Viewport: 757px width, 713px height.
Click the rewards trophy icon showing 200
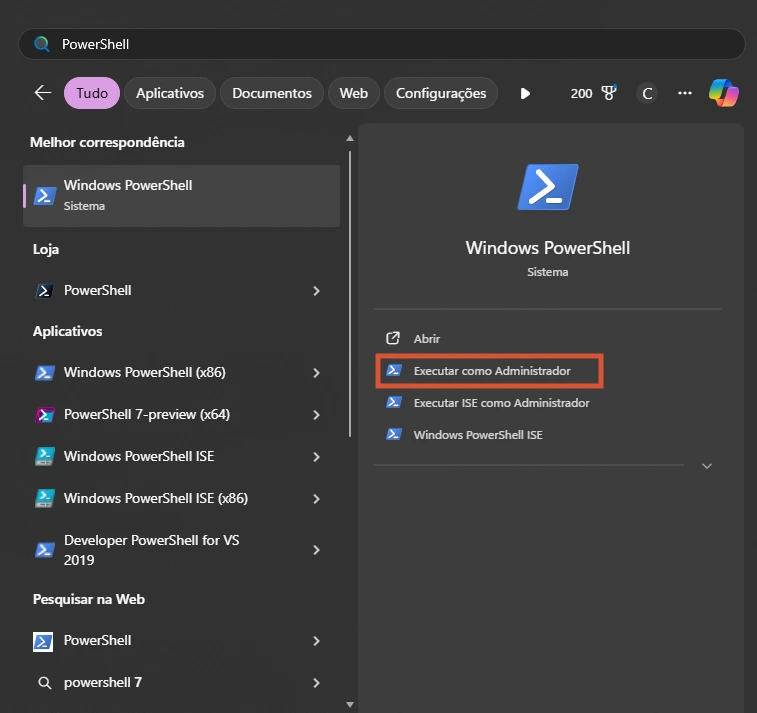pos(609,93)
